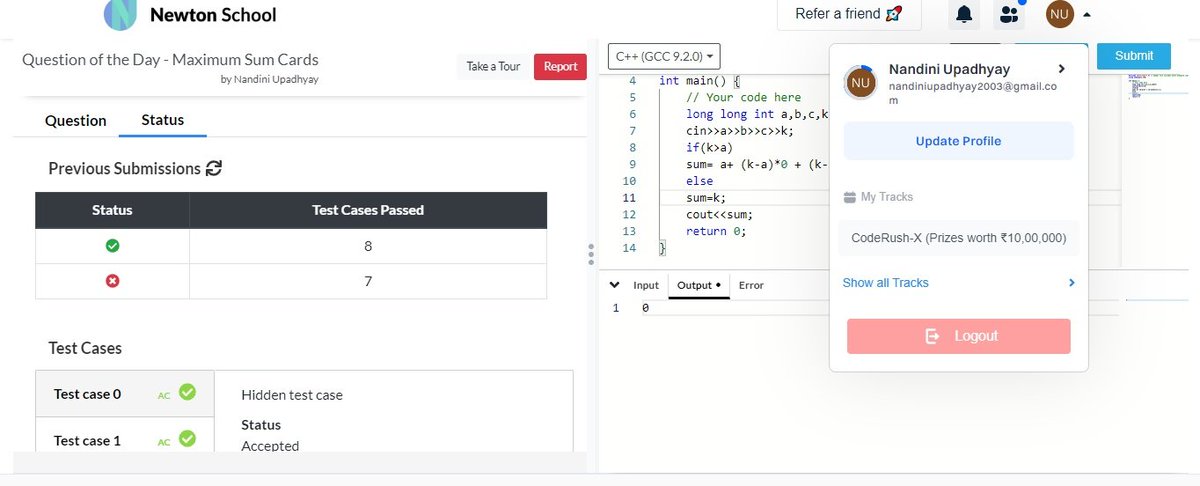Expand Nandini Upadhyay profile chevron
This screenshot has height=486, width=1200.
point(1061,69)
